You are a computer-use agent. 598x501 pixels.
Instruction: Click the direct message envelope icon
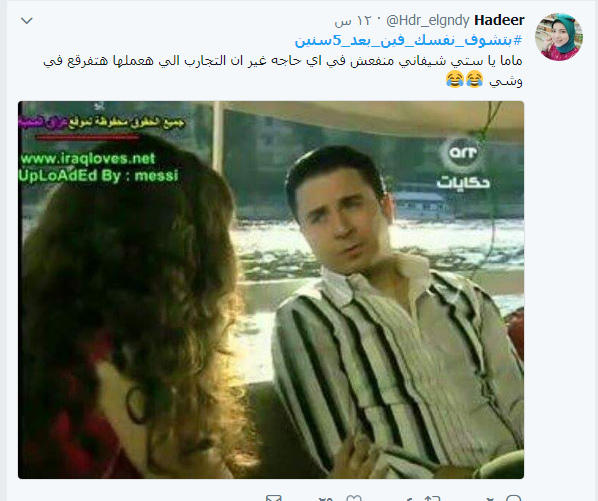click(x=273, y=498)
